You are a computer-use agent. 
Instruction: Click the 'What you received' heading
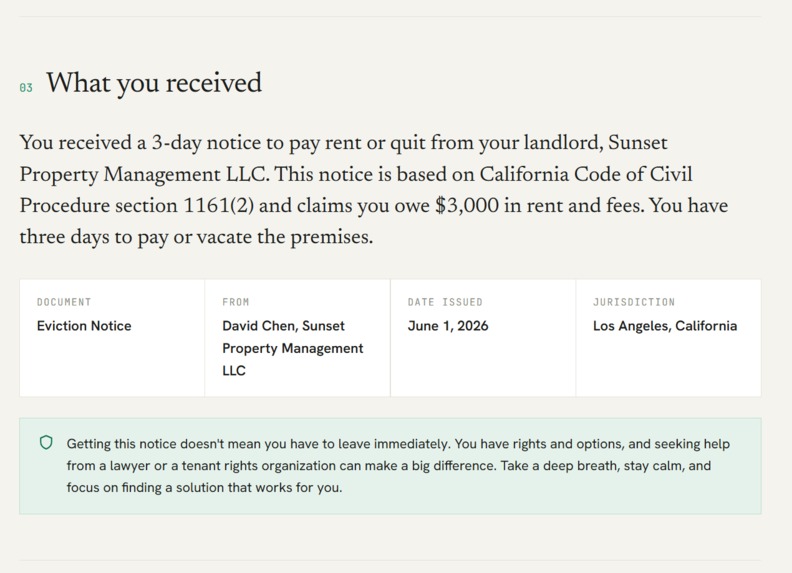pyautogui.click(x=154, y=83)
